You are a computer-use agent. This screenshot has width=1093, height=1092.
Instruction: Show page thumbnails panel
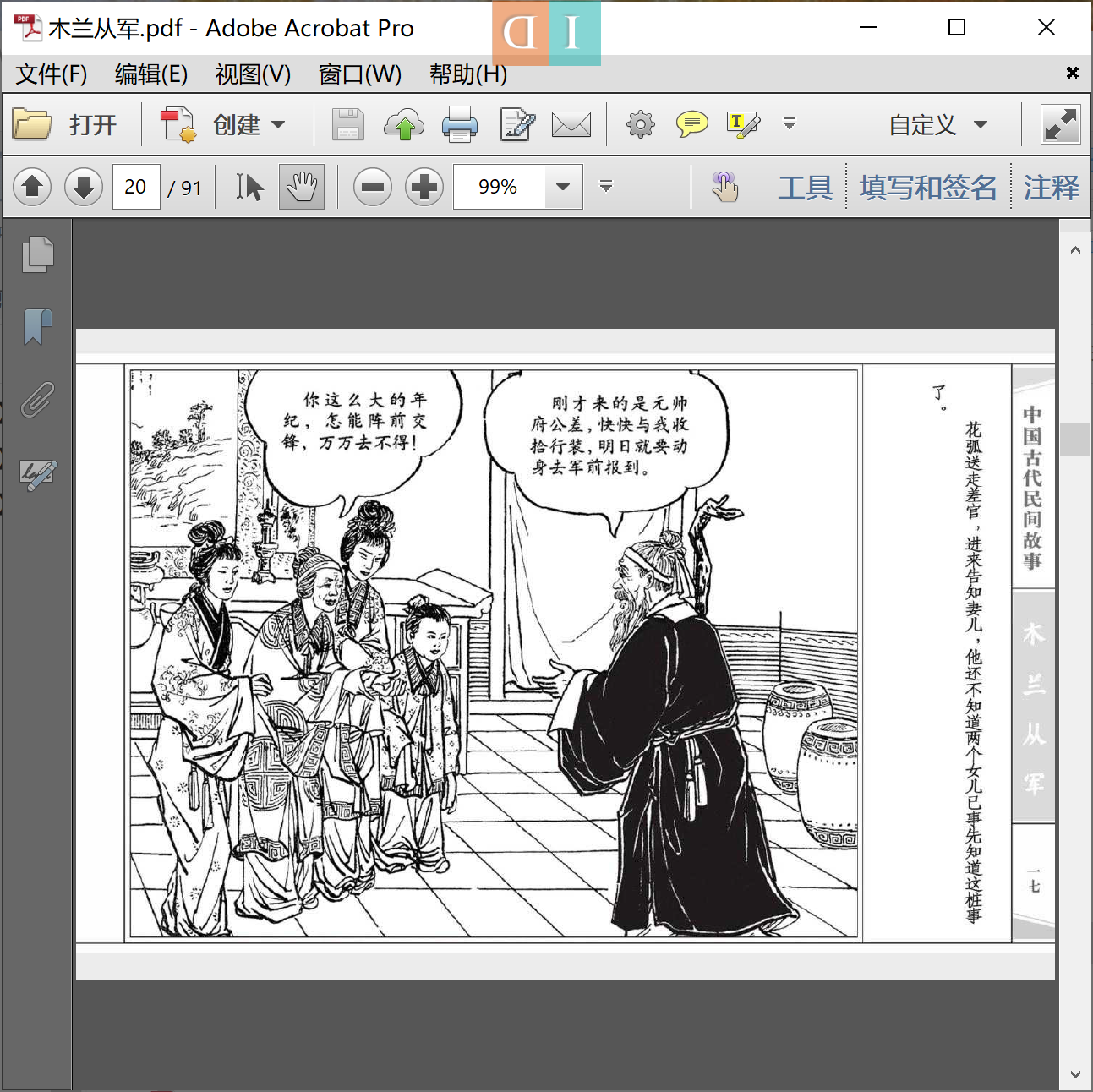[37, 254]
